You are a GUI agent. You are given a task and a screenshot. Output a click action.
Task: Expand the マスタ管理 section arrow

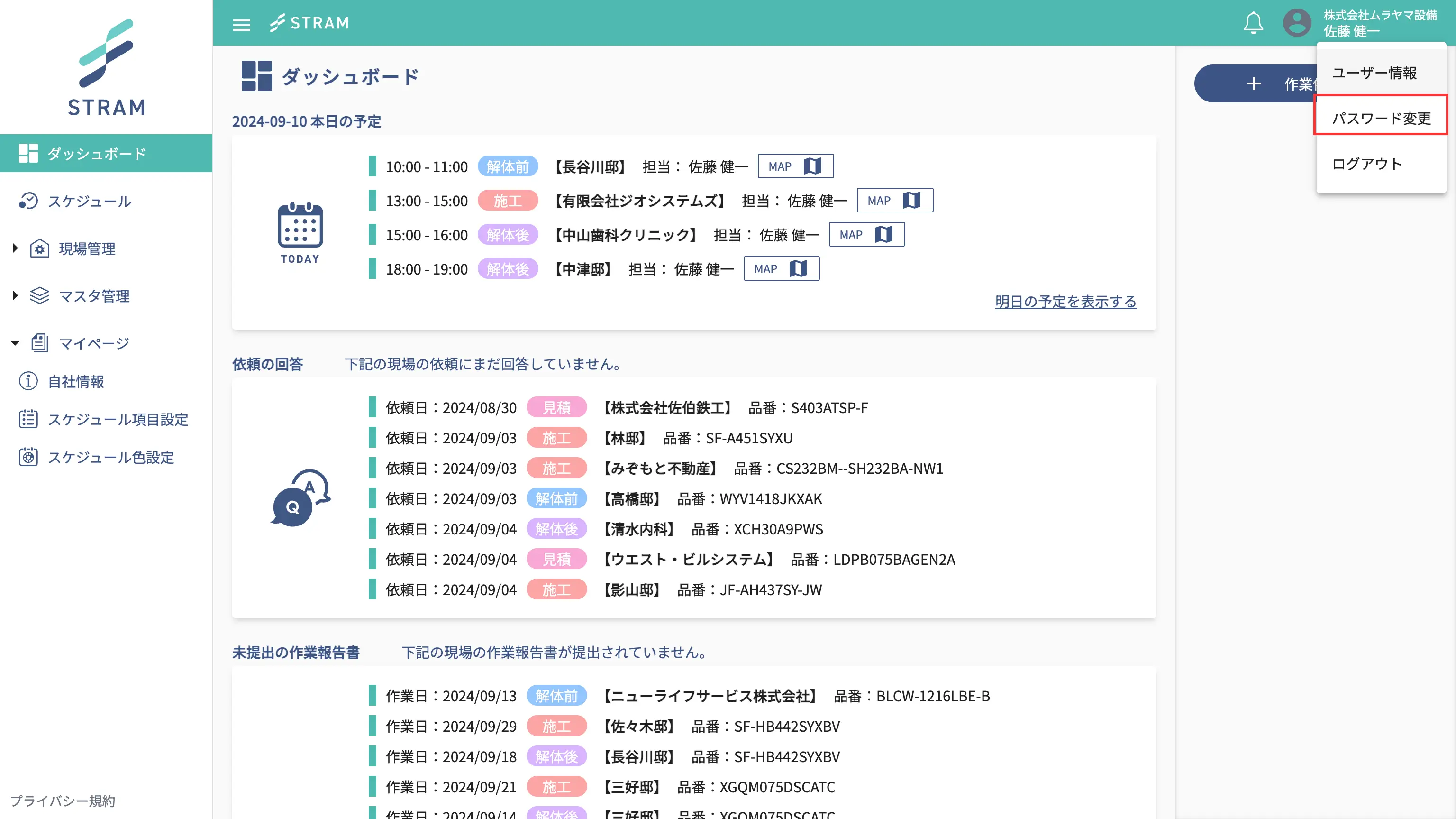click(15, 295)
